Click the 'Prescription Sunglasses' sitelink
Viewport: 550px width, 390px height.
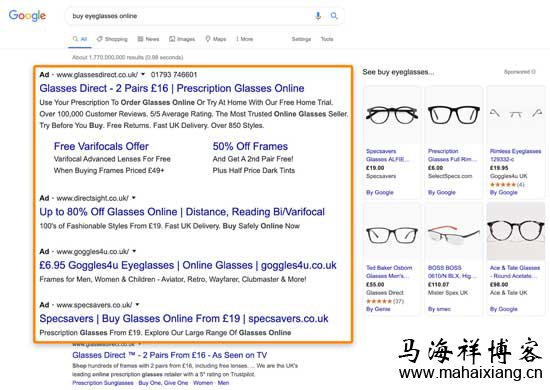coord(103,383)
